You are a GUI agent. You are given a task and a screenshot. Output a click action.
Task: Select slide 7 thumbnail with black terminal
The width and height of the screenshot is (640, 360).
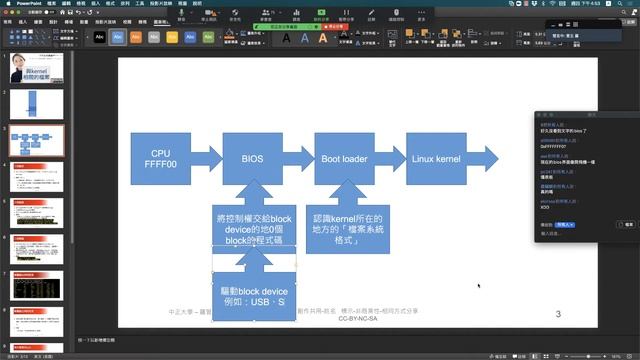(x=37, y=286)
